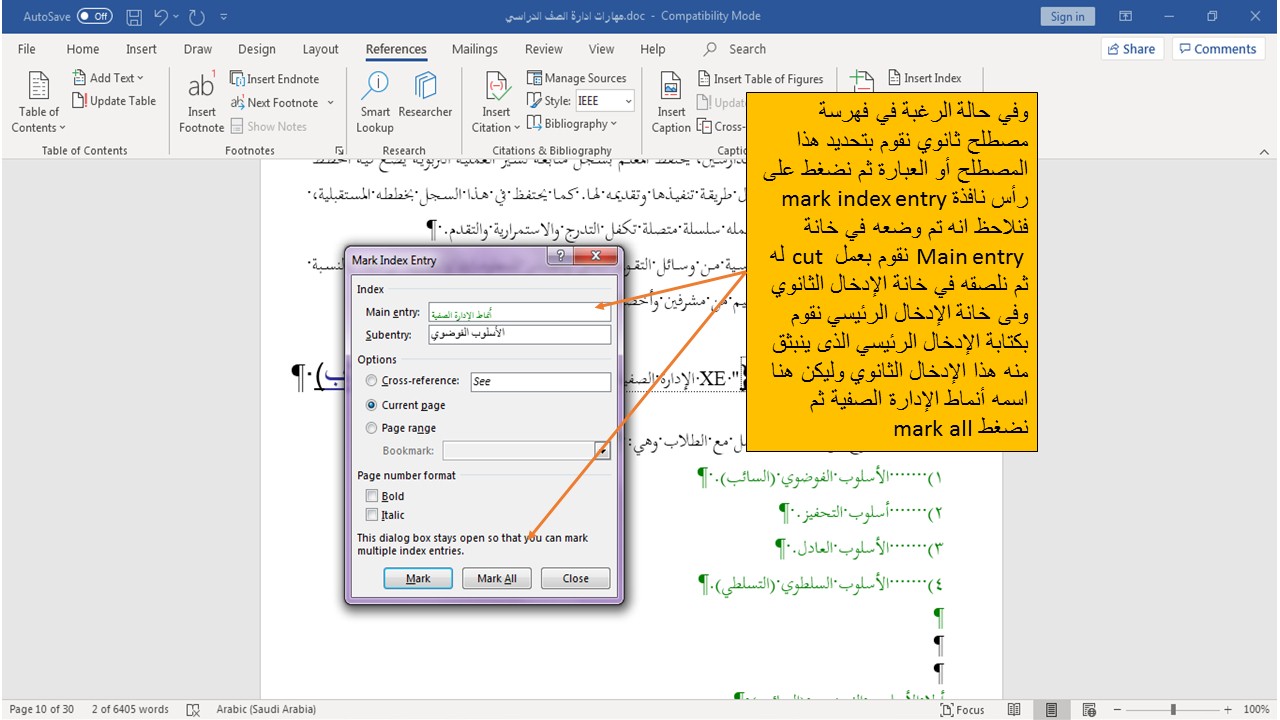This screenshot has width=1280, height=720.
Task: Click the Redo icon in quick access toolbar
Action: (x=197, y=17)
